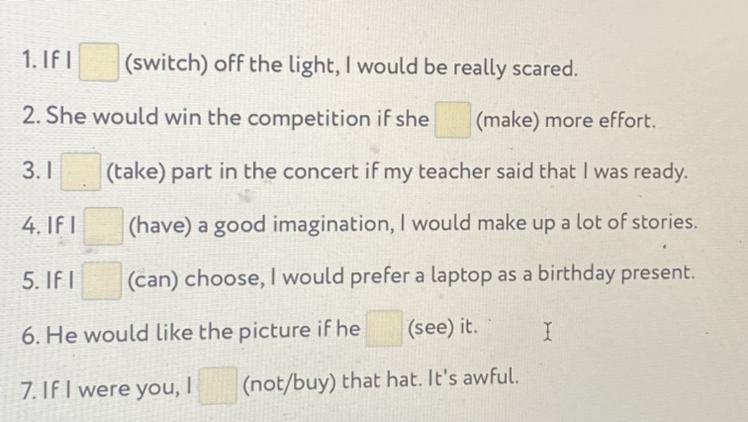Select the blank box before (not/buy)

click(218, 385)
